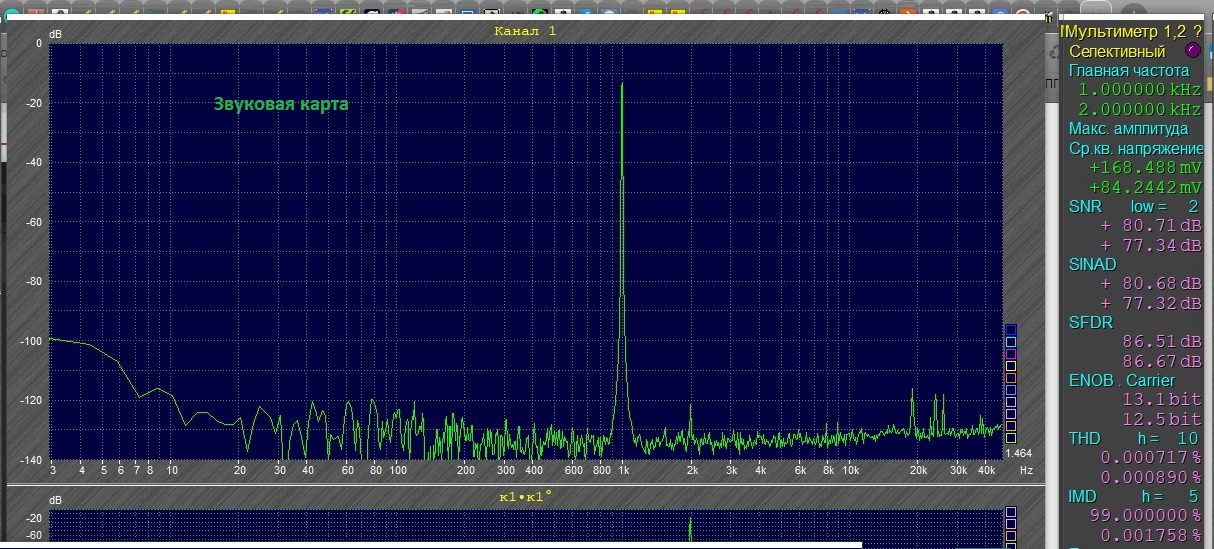Screen dimensions: 1214x549
Task: Click the IMD label
Action: (1083, 497)
